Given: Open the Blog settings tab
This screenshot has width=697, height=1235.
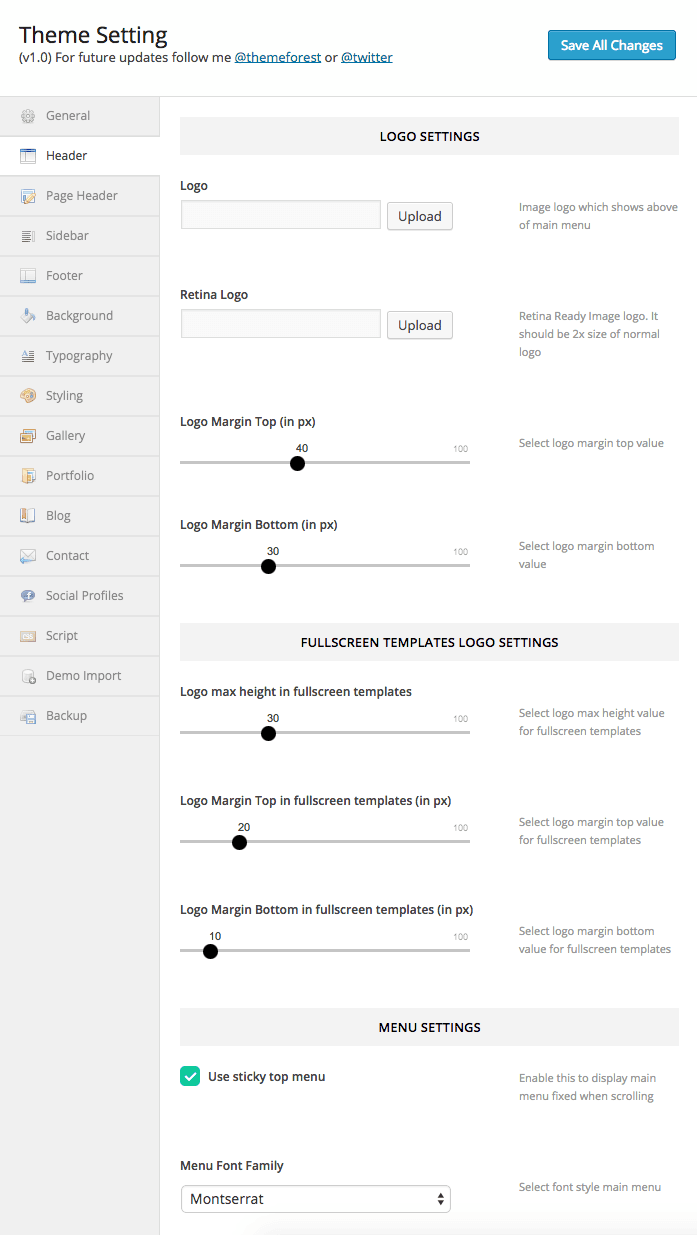Looking at the screenshot, I should [x=80, y=516].
